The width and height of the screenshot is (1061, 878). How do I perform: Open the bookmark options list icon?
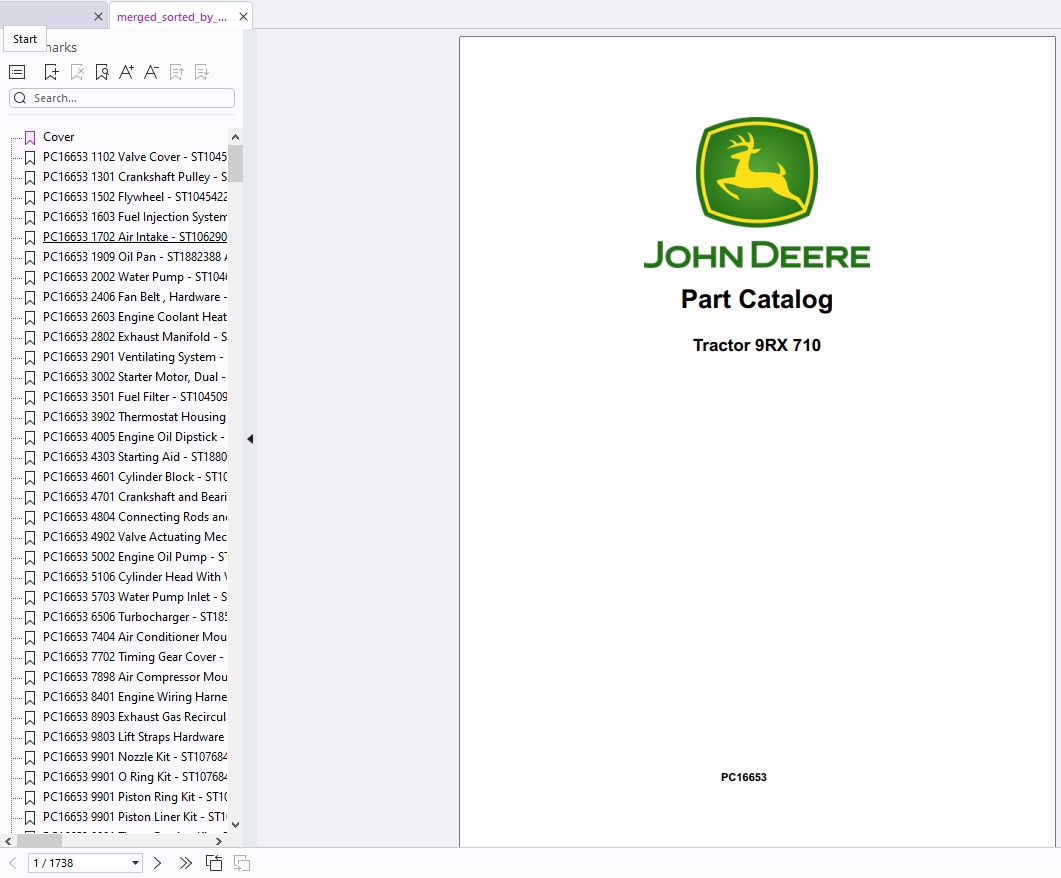(17, 72)
